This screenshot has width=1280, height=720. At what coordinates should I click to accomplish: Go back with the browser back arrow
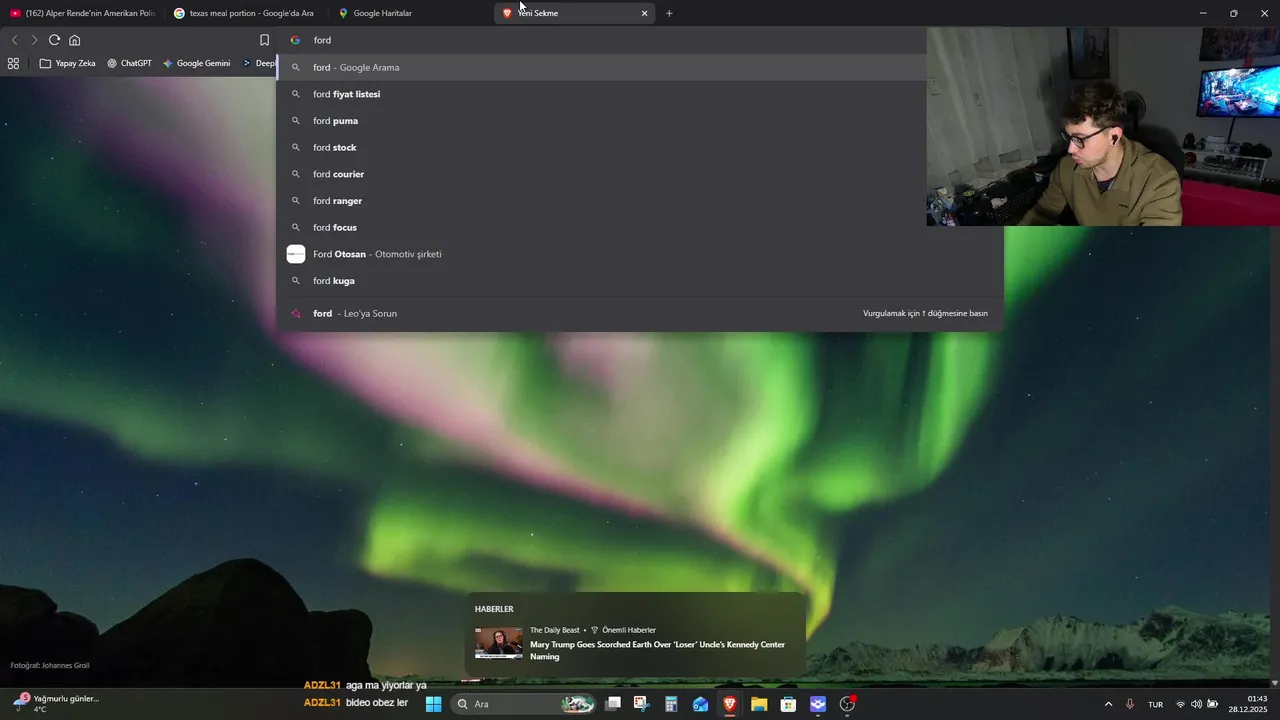[x=14, y=40]
